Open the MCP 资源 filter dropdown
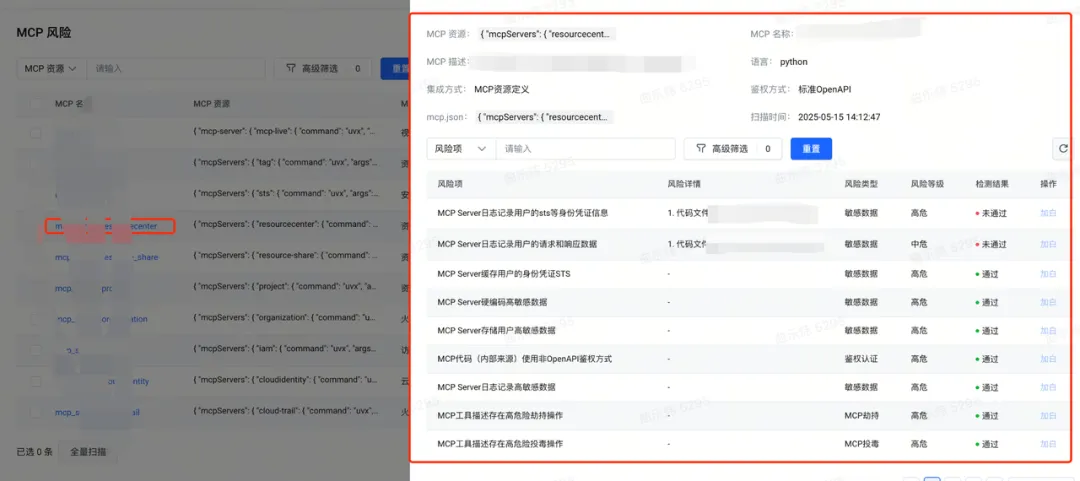Viewport: 1080px width, 481px height. tap(51, 69)
